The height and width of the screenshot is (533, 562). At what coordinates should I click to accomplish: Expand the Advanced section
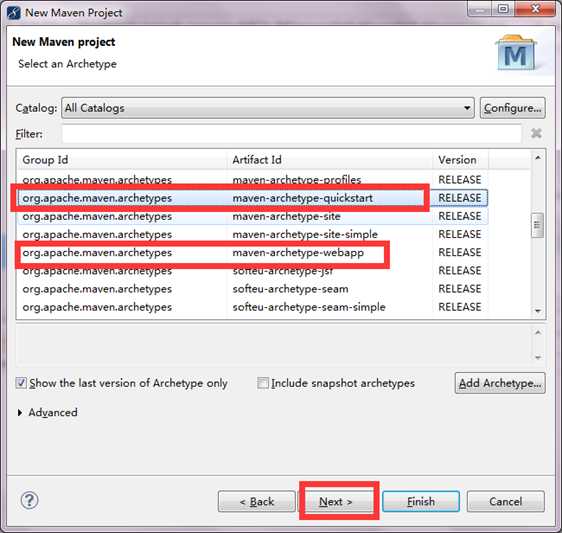pos(20,413)
